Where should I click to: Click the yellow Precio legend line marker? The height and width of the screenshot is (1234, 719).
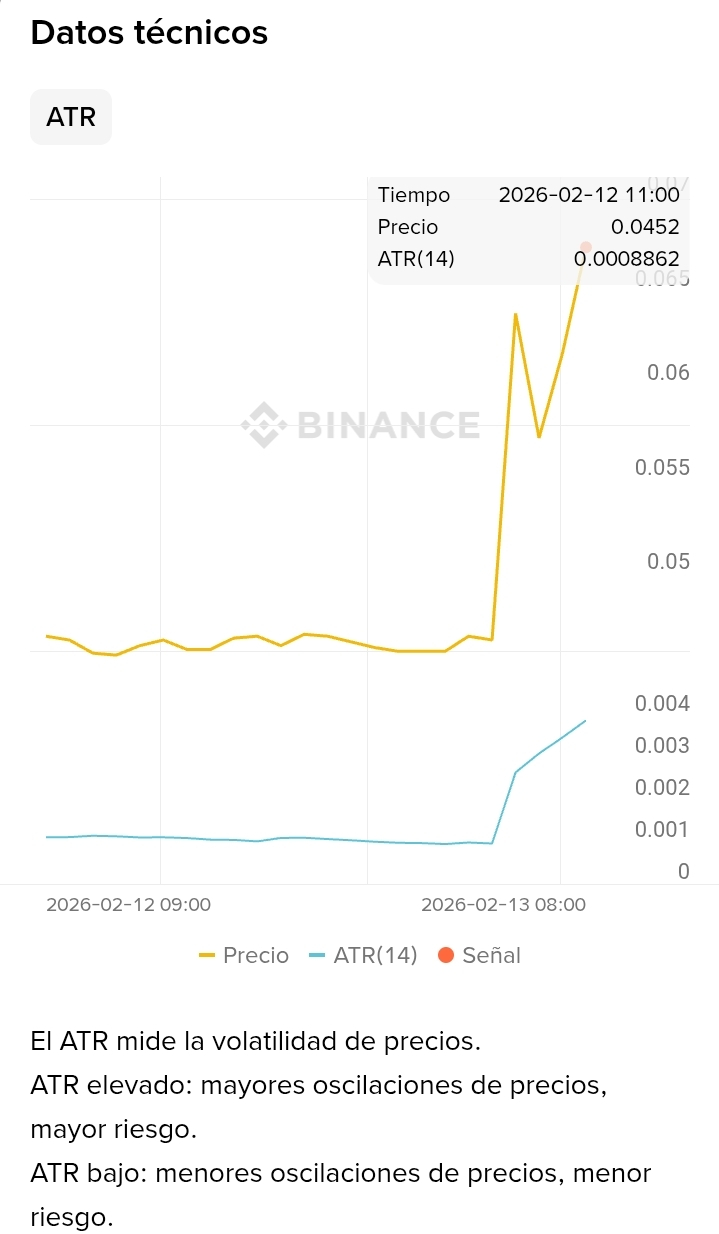207,956
